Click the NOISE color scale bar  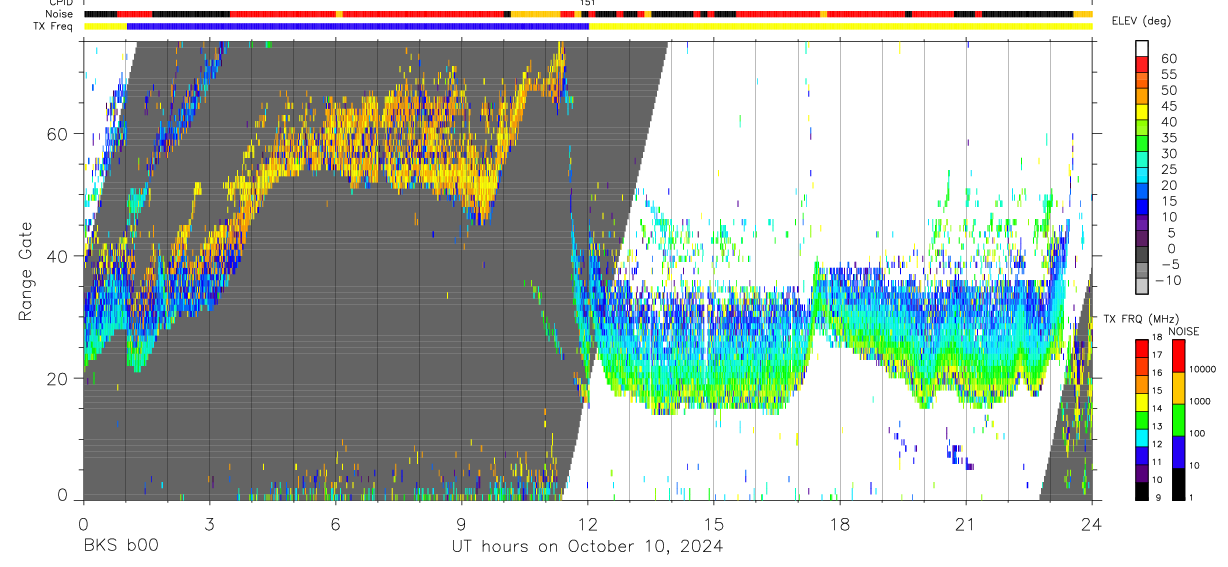point(1179,419)
